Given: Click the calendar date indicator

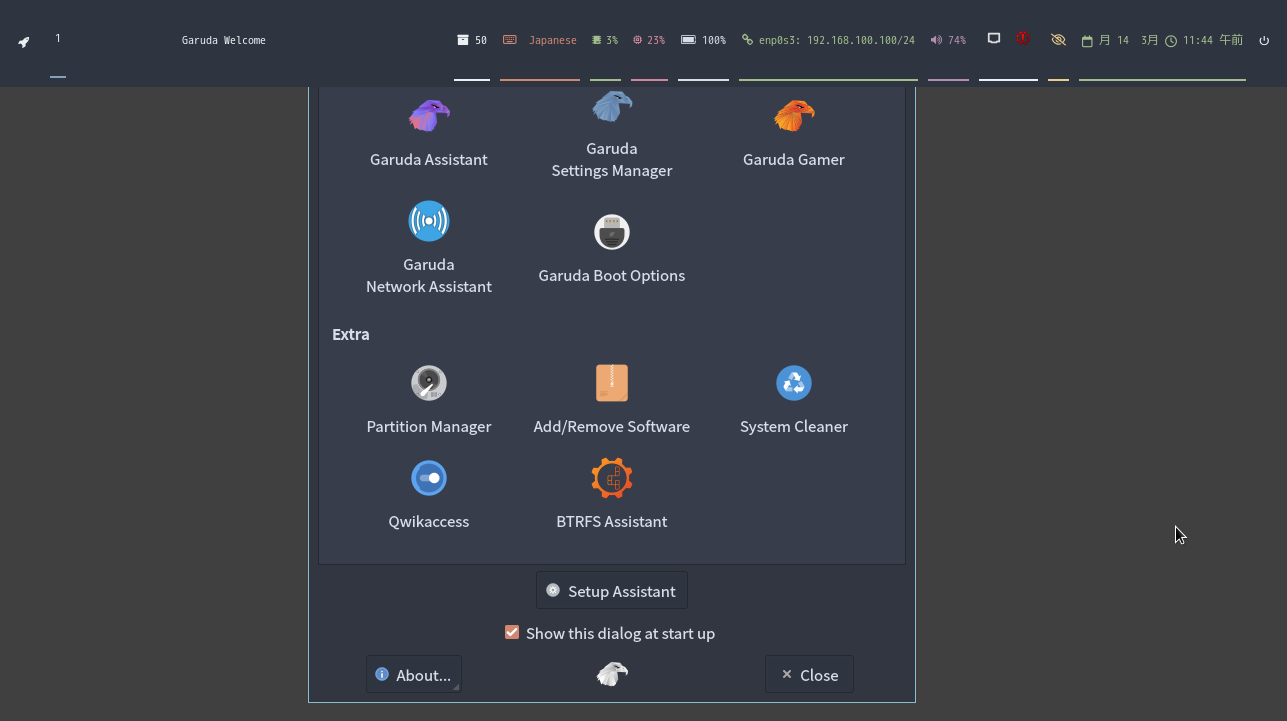Looking at the screenshot, I should click(x=1120, y=40).
